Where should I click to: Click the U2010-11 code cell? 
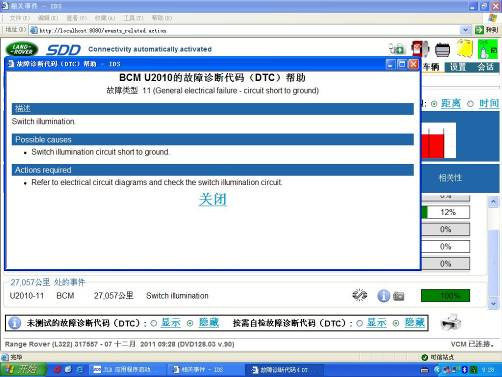[x=27, y=296]
